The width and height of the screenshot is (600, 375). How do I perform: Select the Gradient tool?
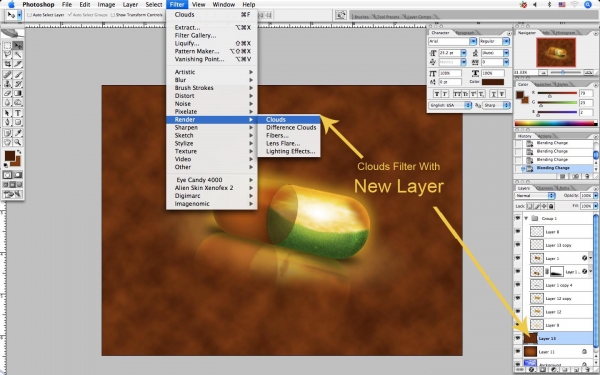pyautogui.click(x=18, y=93)
